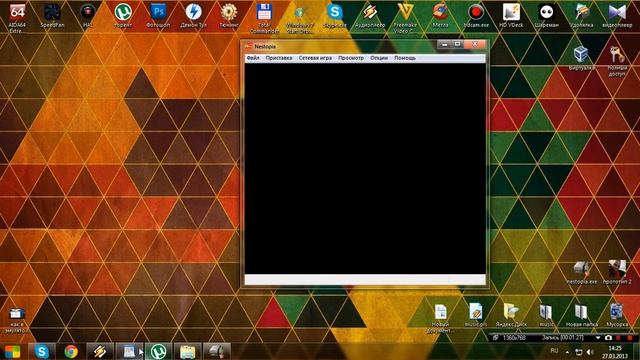This screenshot has height=360, width=640.
Task: Expand Bandicam recording bar dropdown arrow
Action: pos(598,338)
